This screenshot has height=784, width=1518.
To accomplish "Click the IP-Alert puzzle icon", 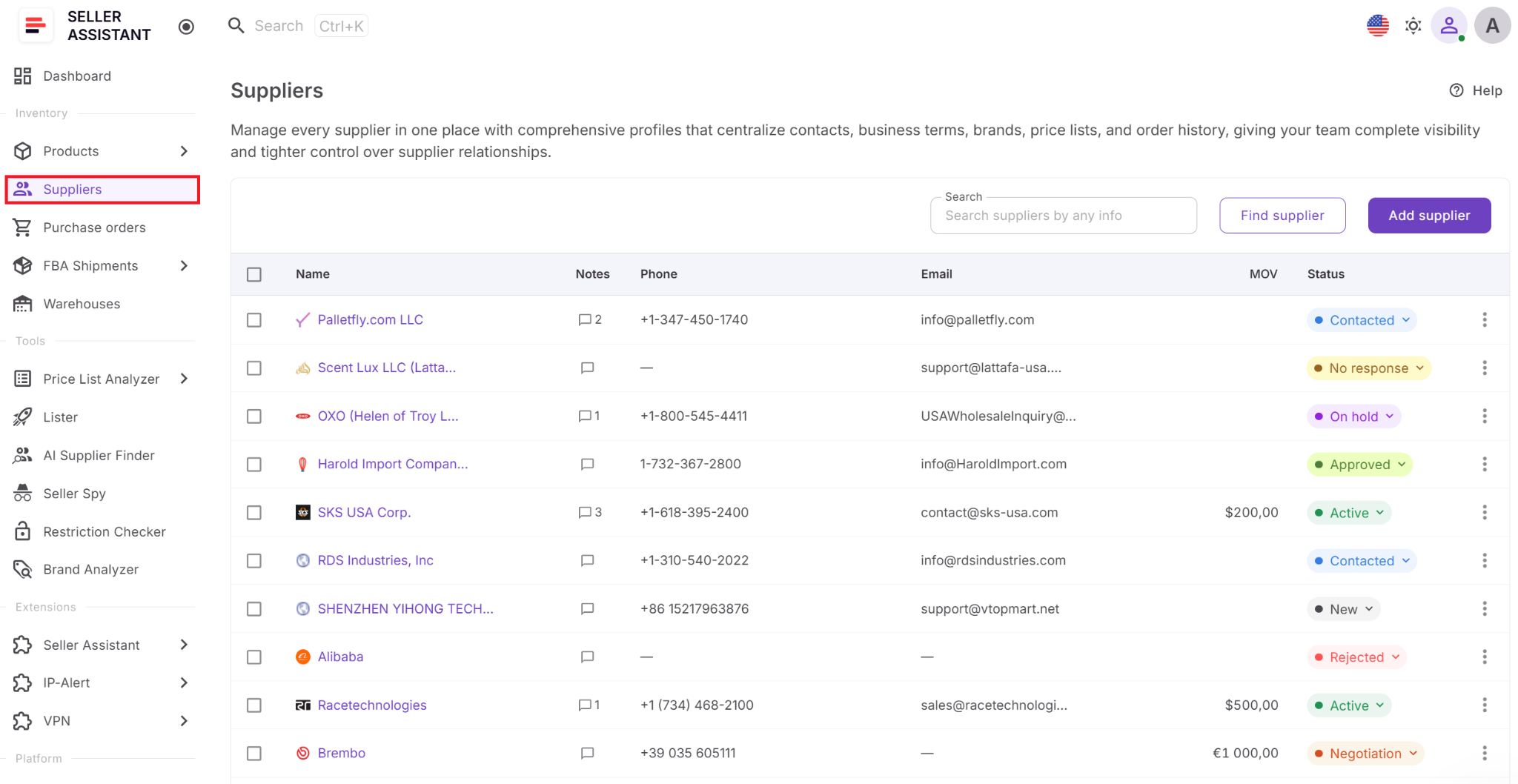I will pos(23,682).
